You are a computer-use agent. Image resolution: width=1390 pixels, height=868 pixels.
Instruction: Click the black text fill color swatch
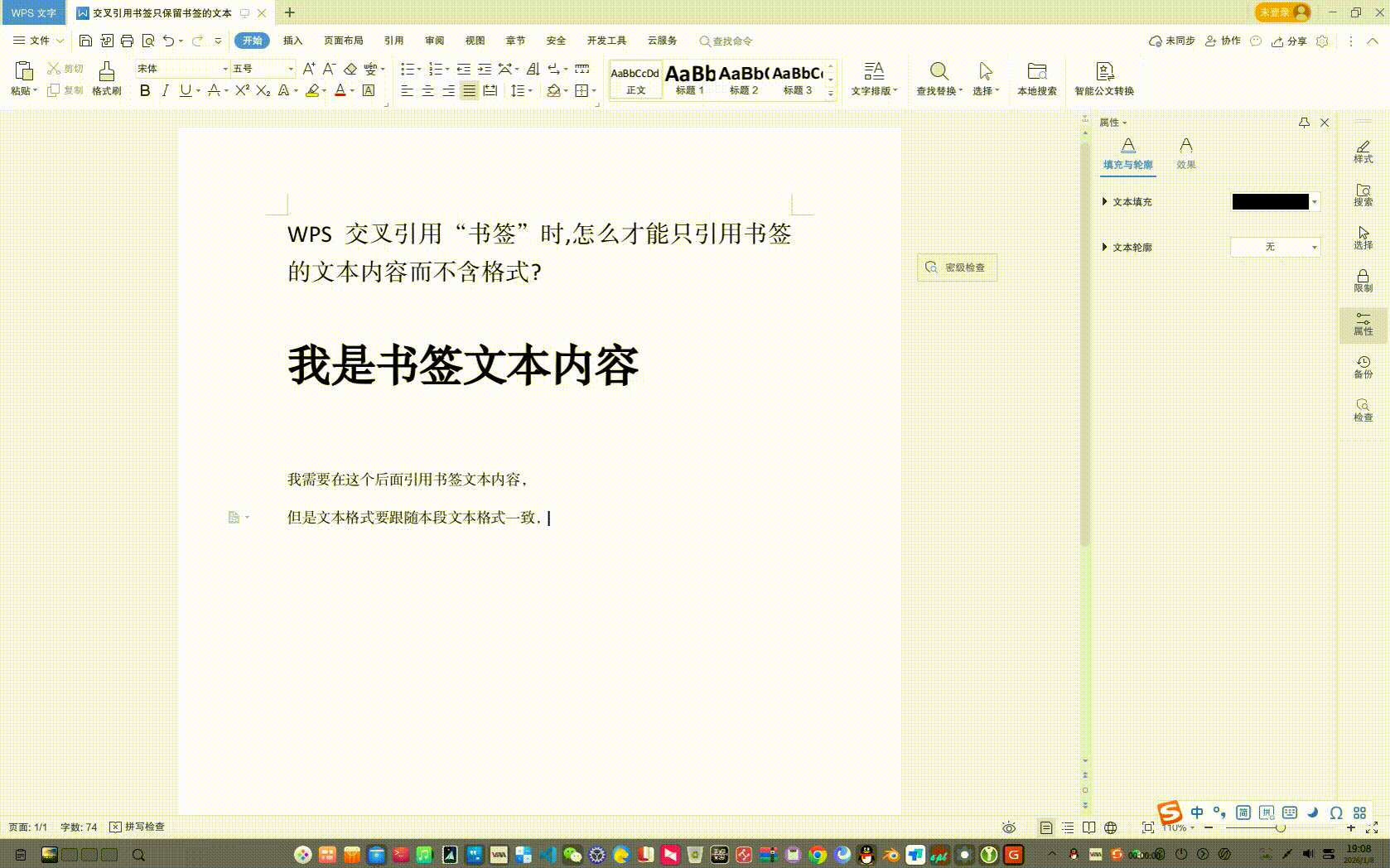point(1270,201)
